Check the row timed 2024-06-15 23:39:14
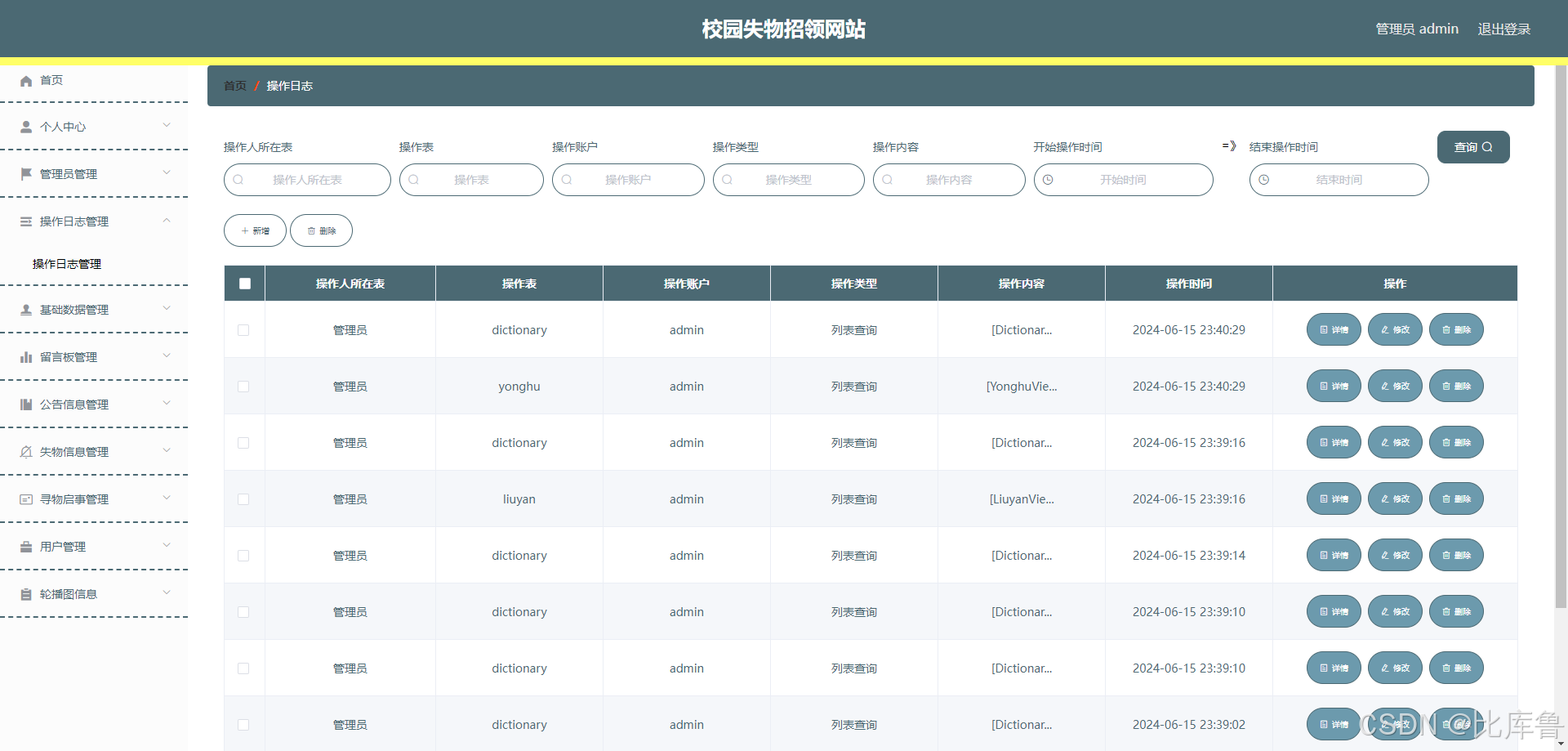The height and width of the screenshot is (751, 1568). point(243,556)
